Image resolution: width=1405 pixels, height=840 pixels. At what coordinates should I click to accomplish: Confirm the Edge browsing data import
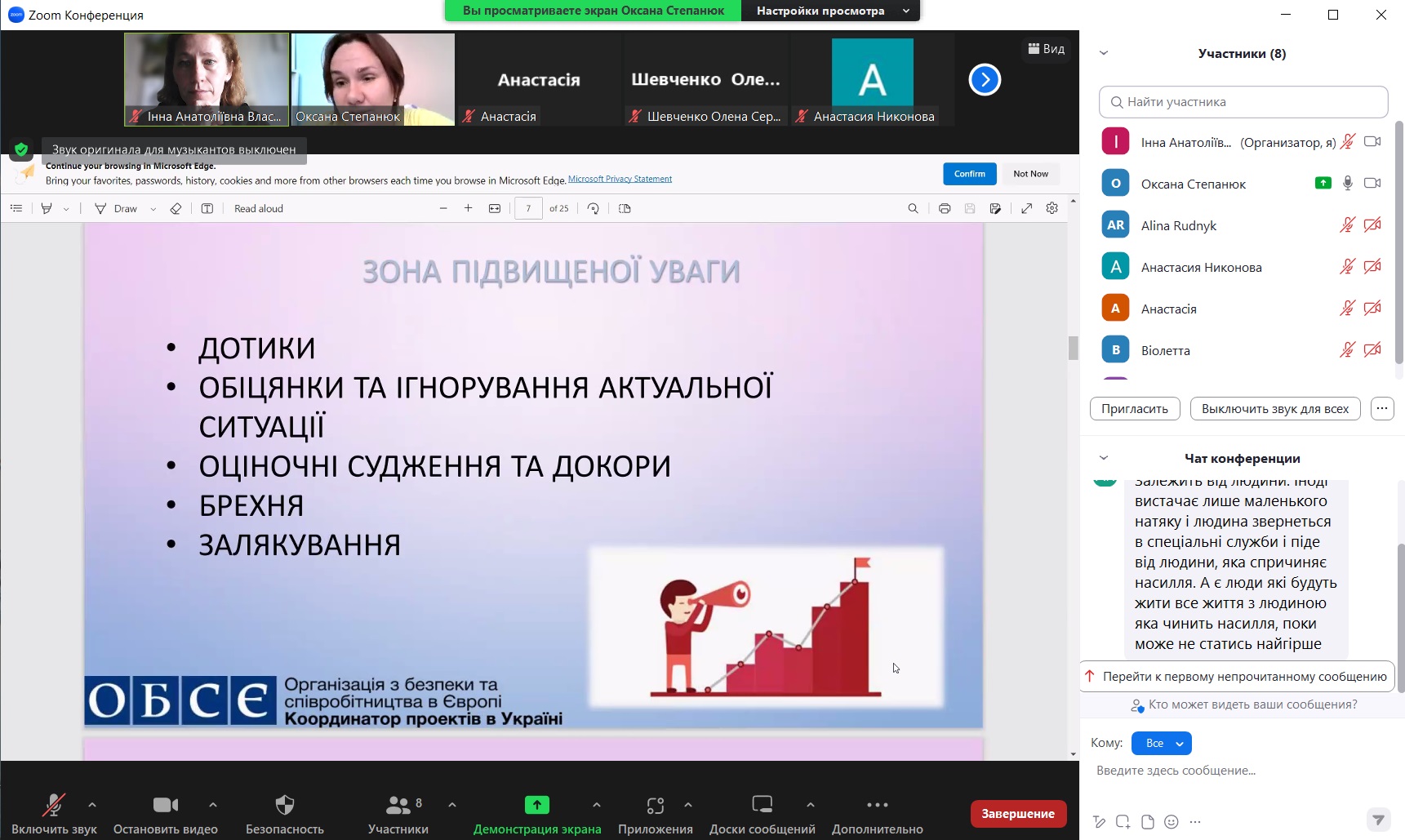click(x=970, y=174)
